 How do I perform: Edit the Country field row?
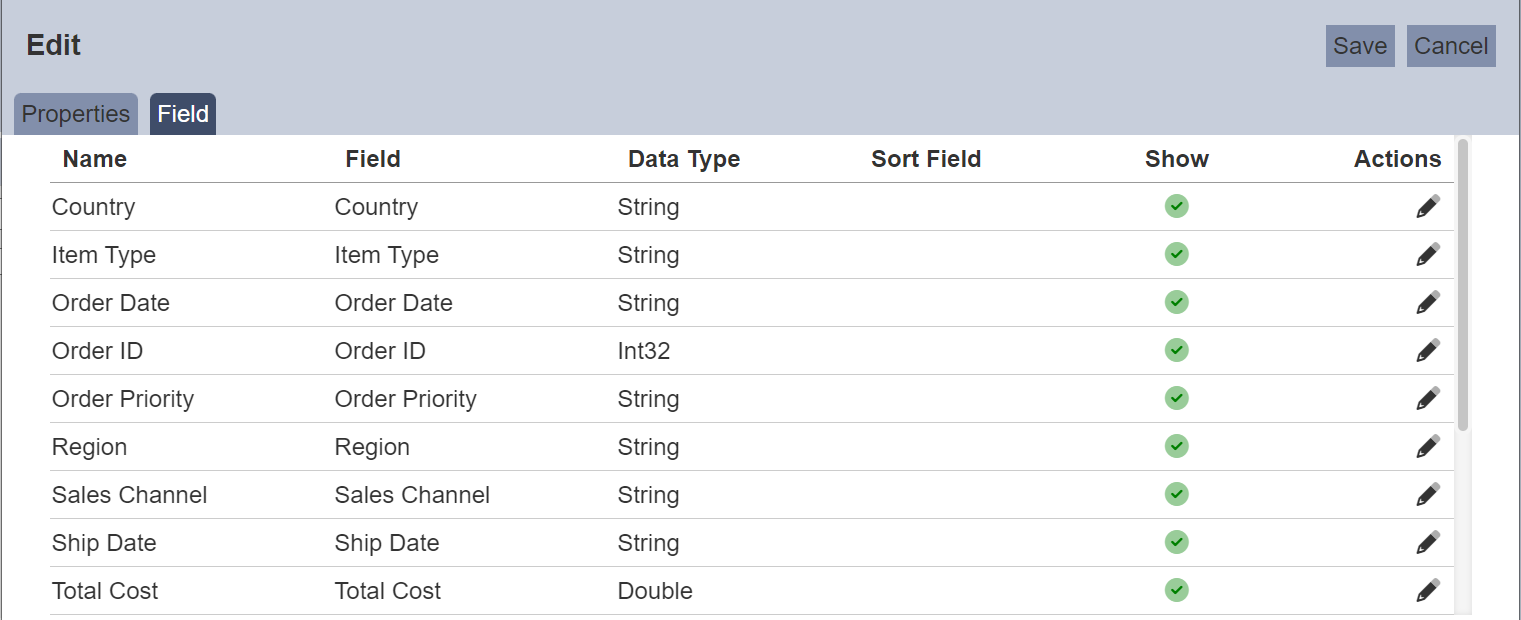tap(1428, 207)
